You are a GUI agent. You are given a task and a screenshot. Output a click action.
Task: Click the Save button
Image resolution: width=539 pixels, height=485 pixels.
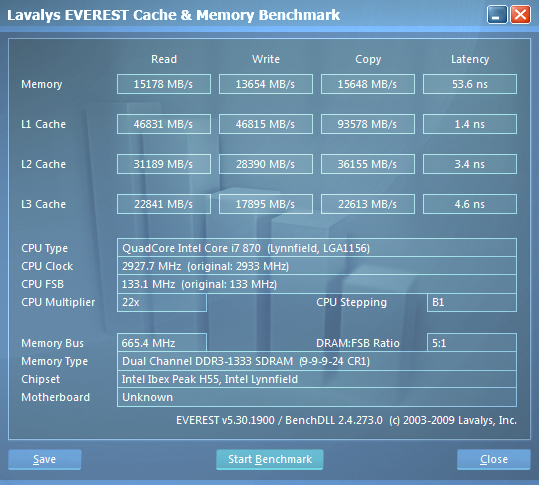pyautogui.click(x=45, y=459)
